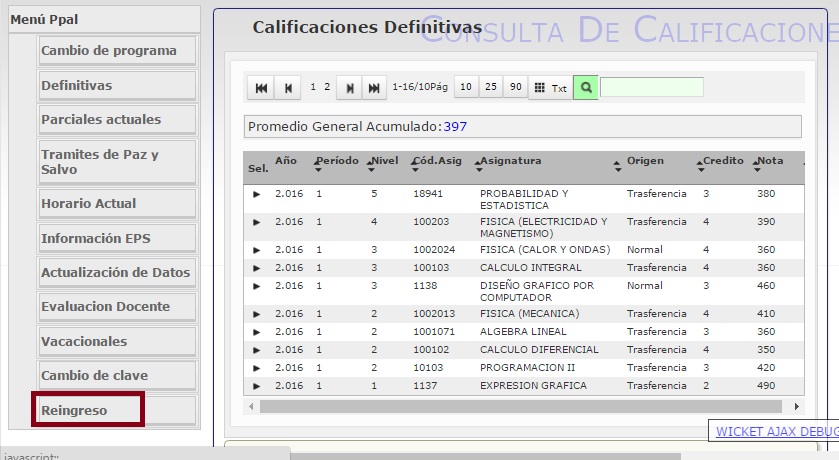Click the search text field
Image resolution: width=839 pixels, height=460 pixels.
click(651, 88)
